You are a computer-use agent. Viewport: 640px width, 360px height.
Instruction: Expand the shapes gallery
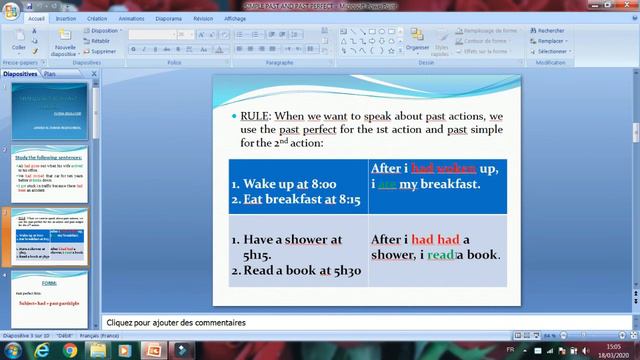(400, 51)
